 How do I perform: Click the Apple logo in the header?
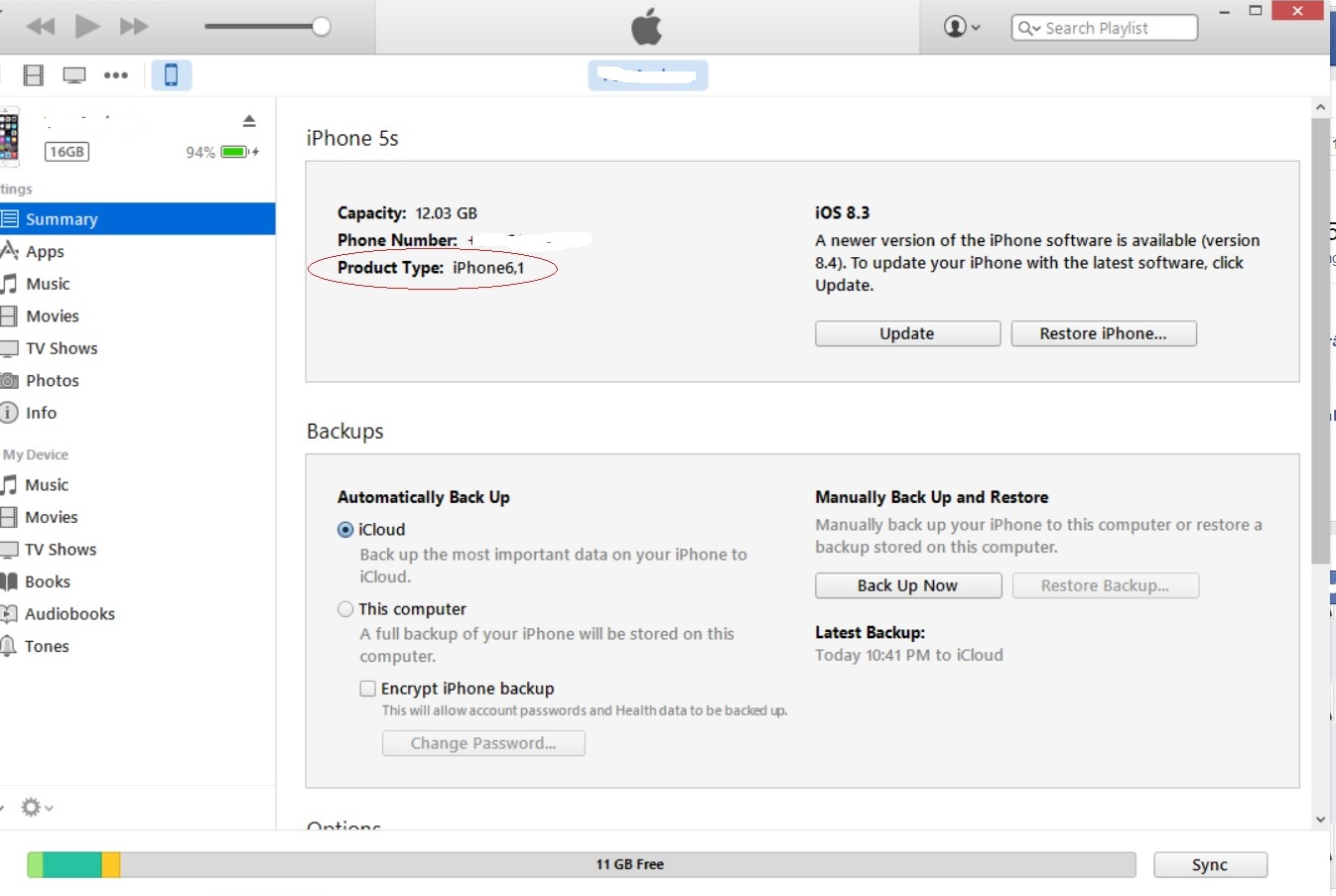click(x=646, y=27)
